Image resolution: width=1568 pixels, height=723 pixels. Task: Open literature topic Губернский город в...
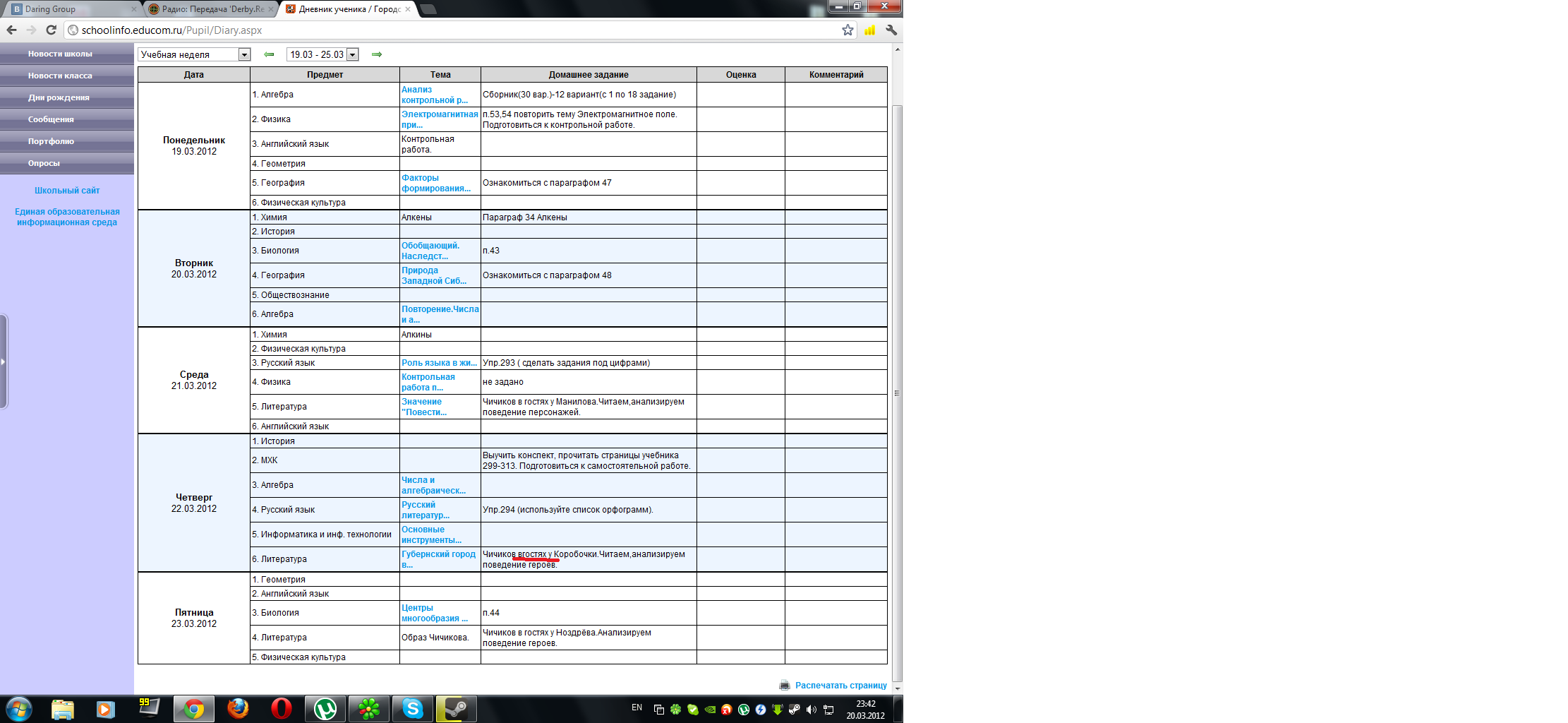click(x=439, y=559)
